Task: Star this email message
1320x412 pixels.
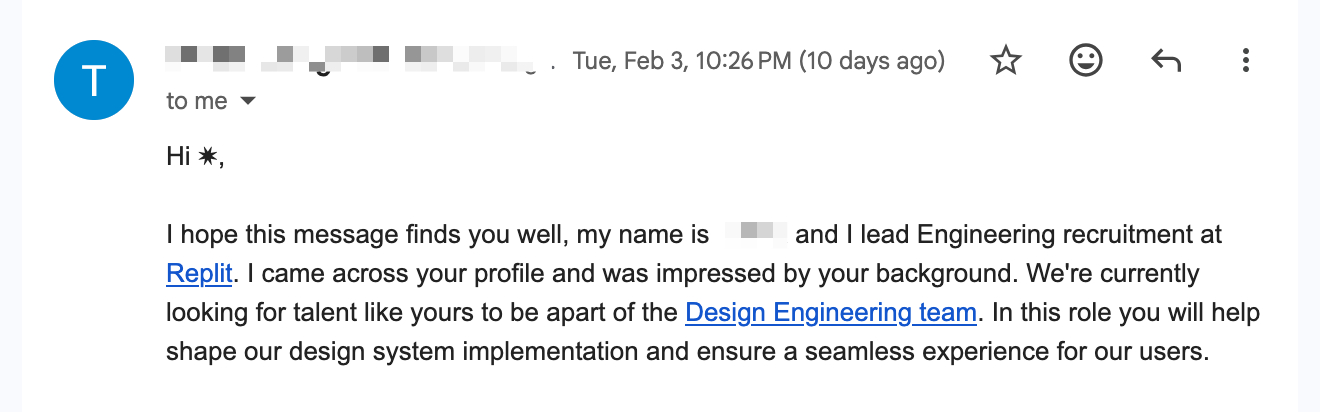Action: click(1006, 62)
